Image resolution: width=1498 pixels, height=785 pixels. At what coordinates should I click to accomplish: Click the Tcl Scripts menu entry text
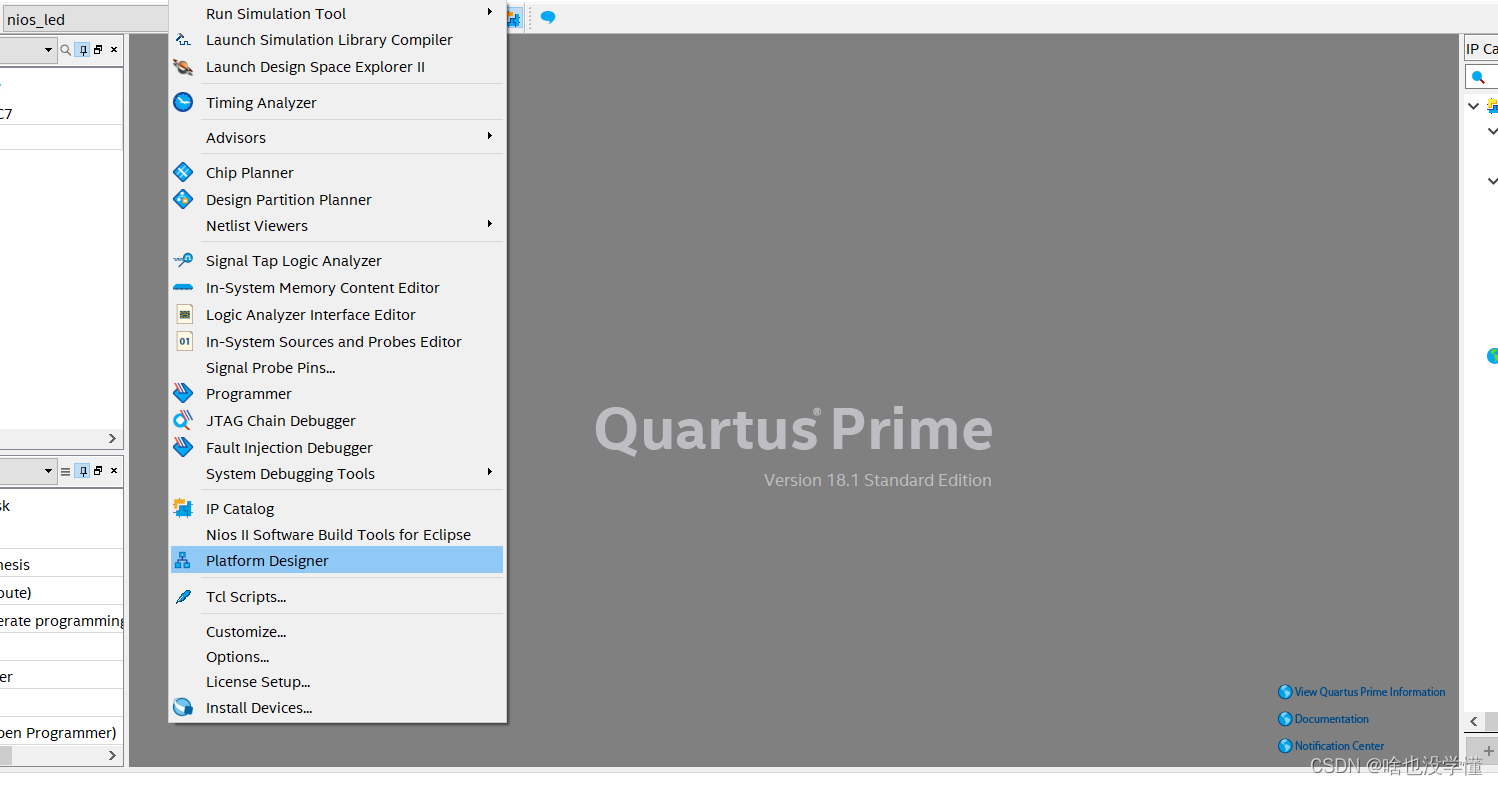pos(246,596)
